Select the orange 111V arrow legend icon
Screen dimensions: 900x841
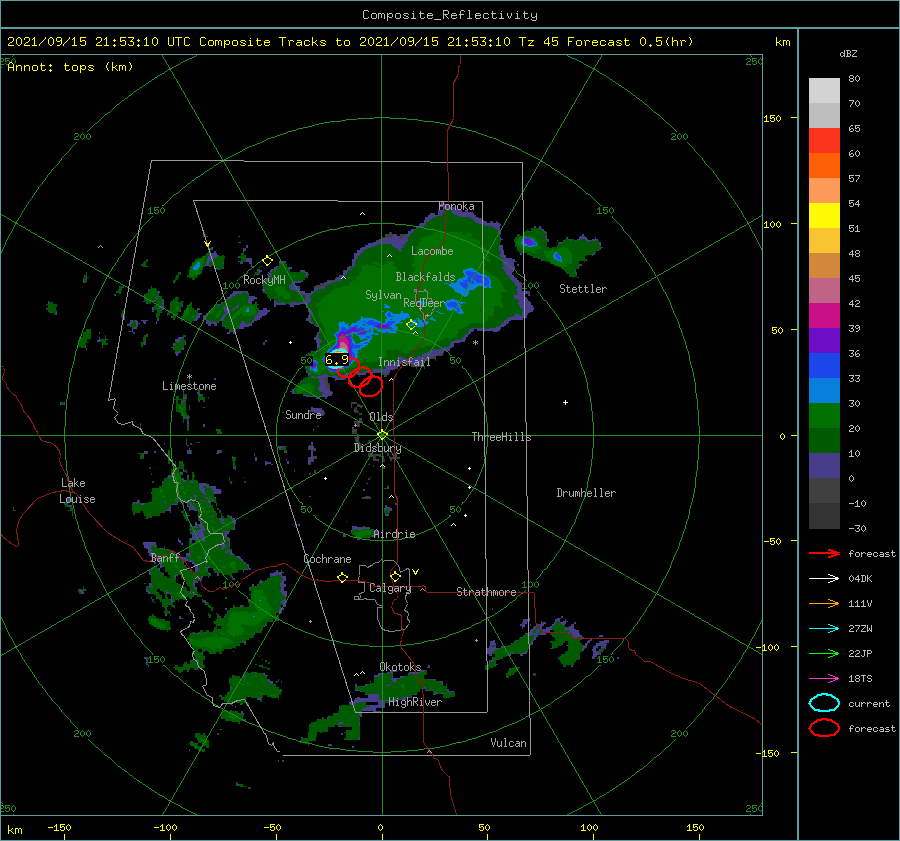click(824, 603)
